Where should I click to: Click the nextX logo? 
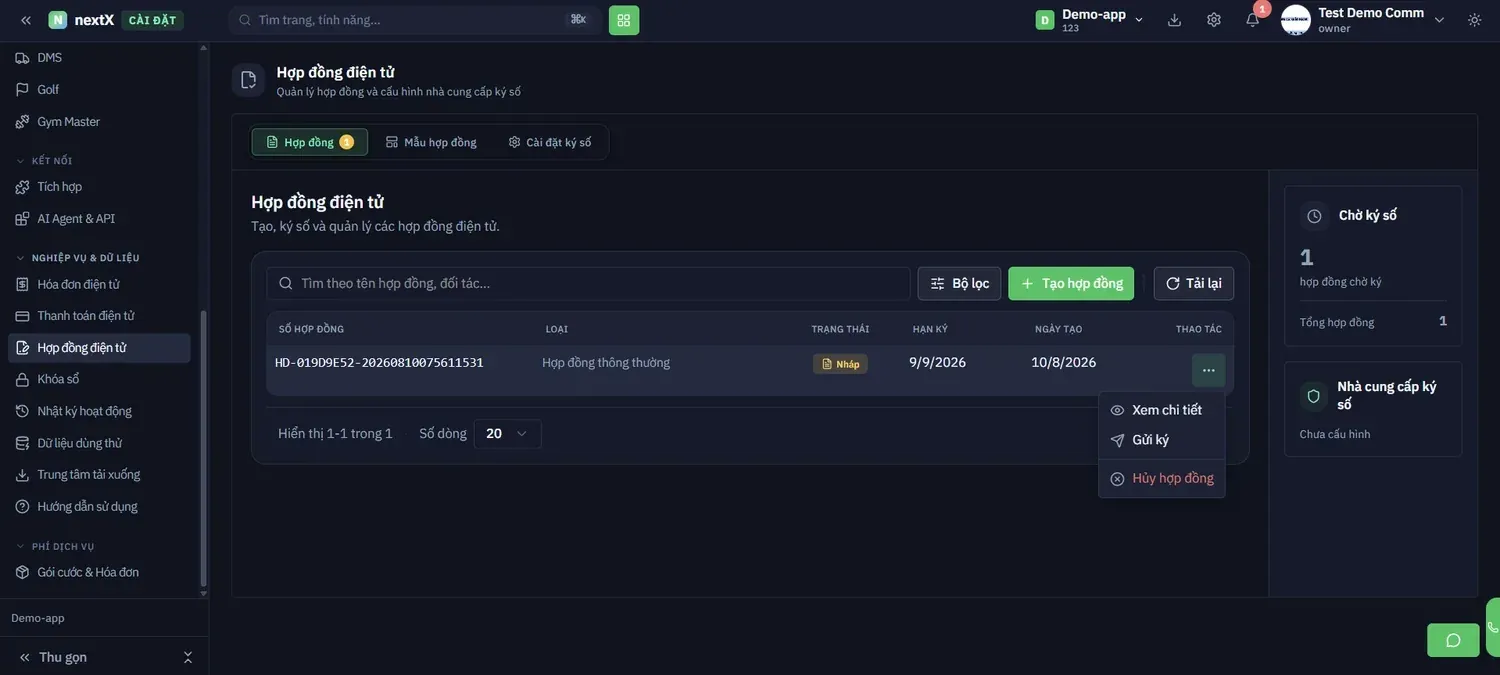[81, 20]
